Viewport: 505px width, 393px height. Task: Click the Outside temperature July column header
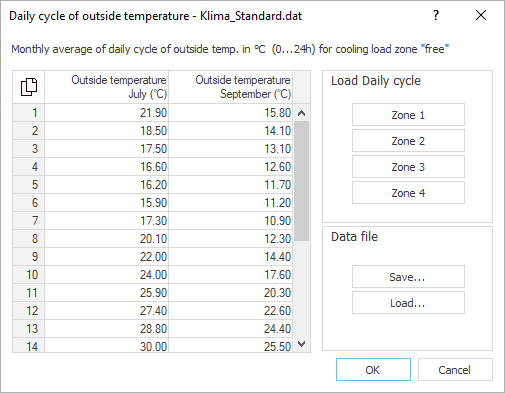point(106,87)
